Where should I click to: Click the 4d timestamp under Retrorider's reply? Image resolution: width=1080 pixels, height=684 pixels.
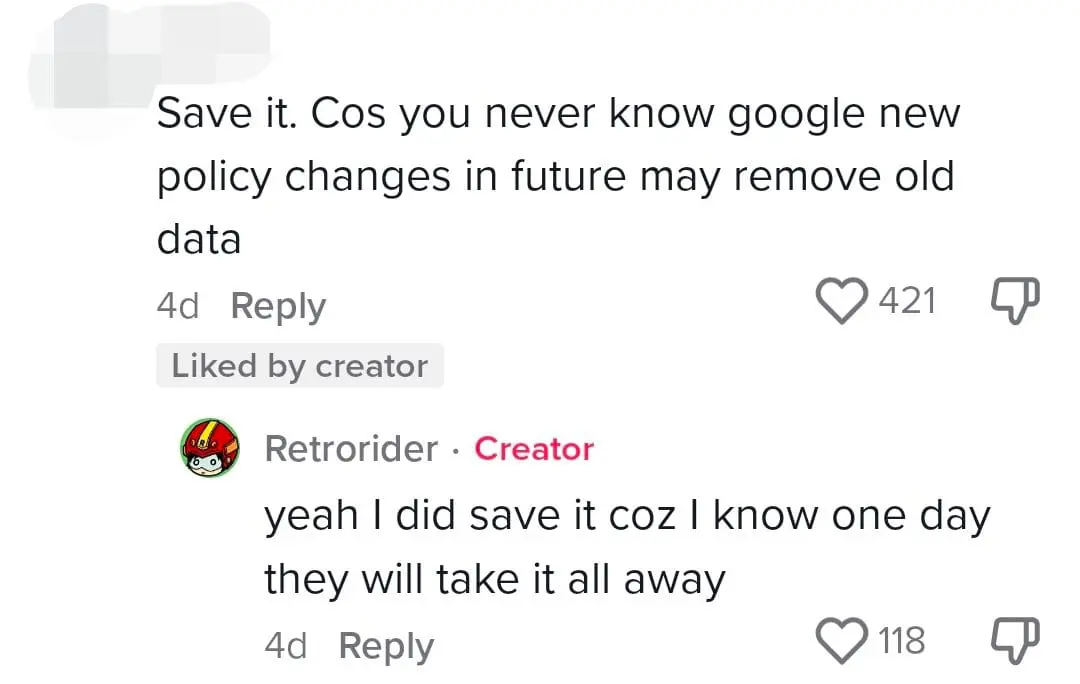click(x=286, y=646)
